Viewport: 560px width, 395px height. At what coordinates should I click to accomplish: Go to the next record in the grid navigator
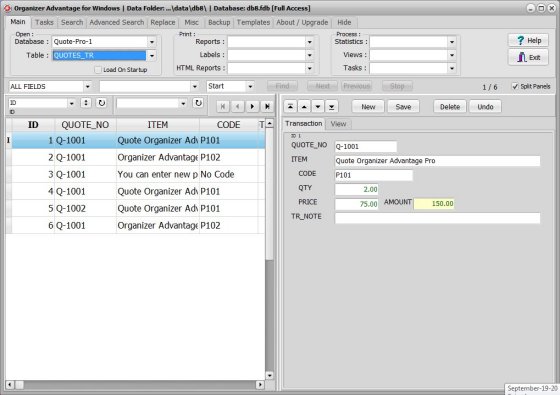pos(252,106)
